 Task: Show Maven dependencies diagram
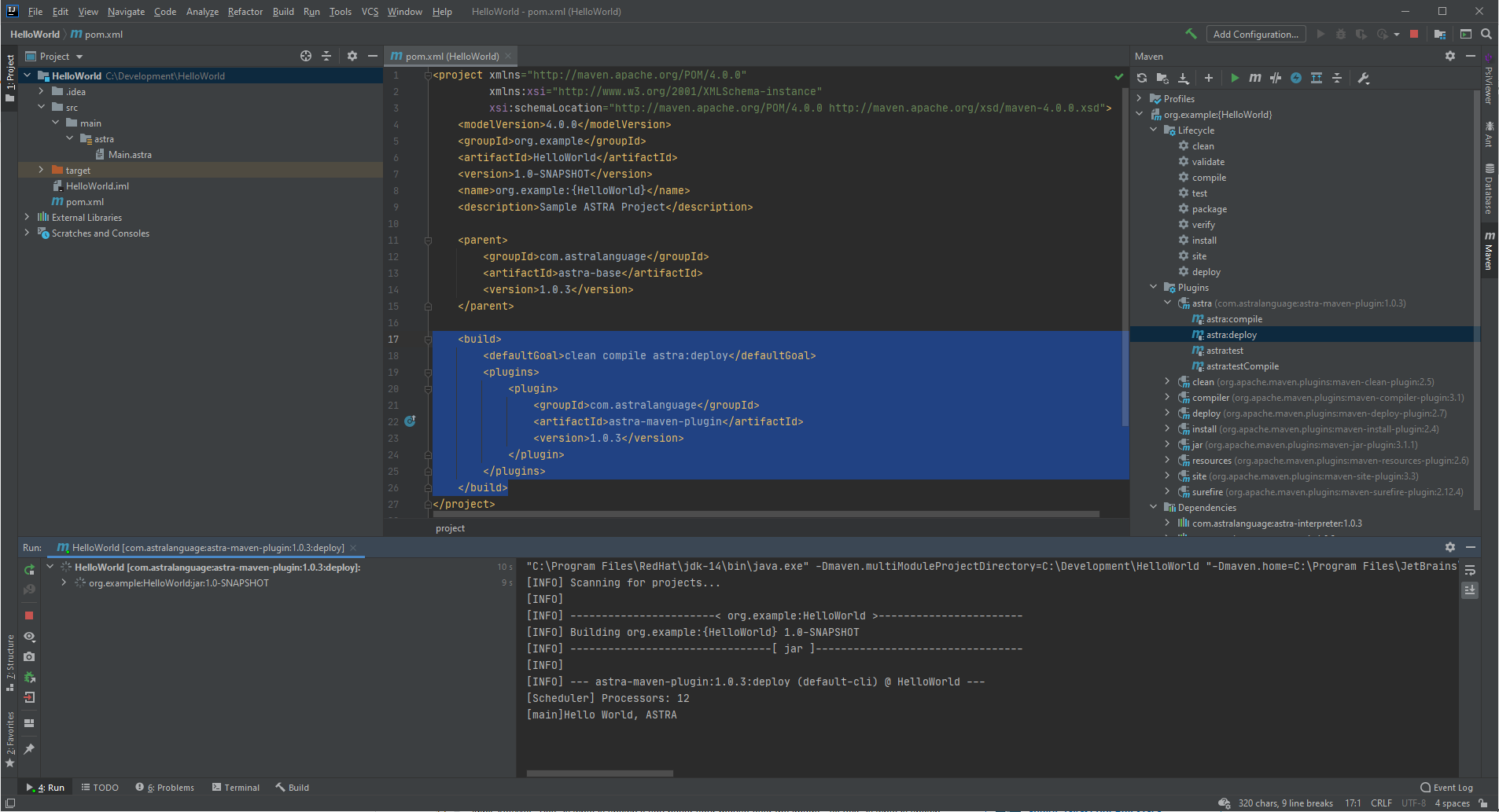[x=1317, y=78]
